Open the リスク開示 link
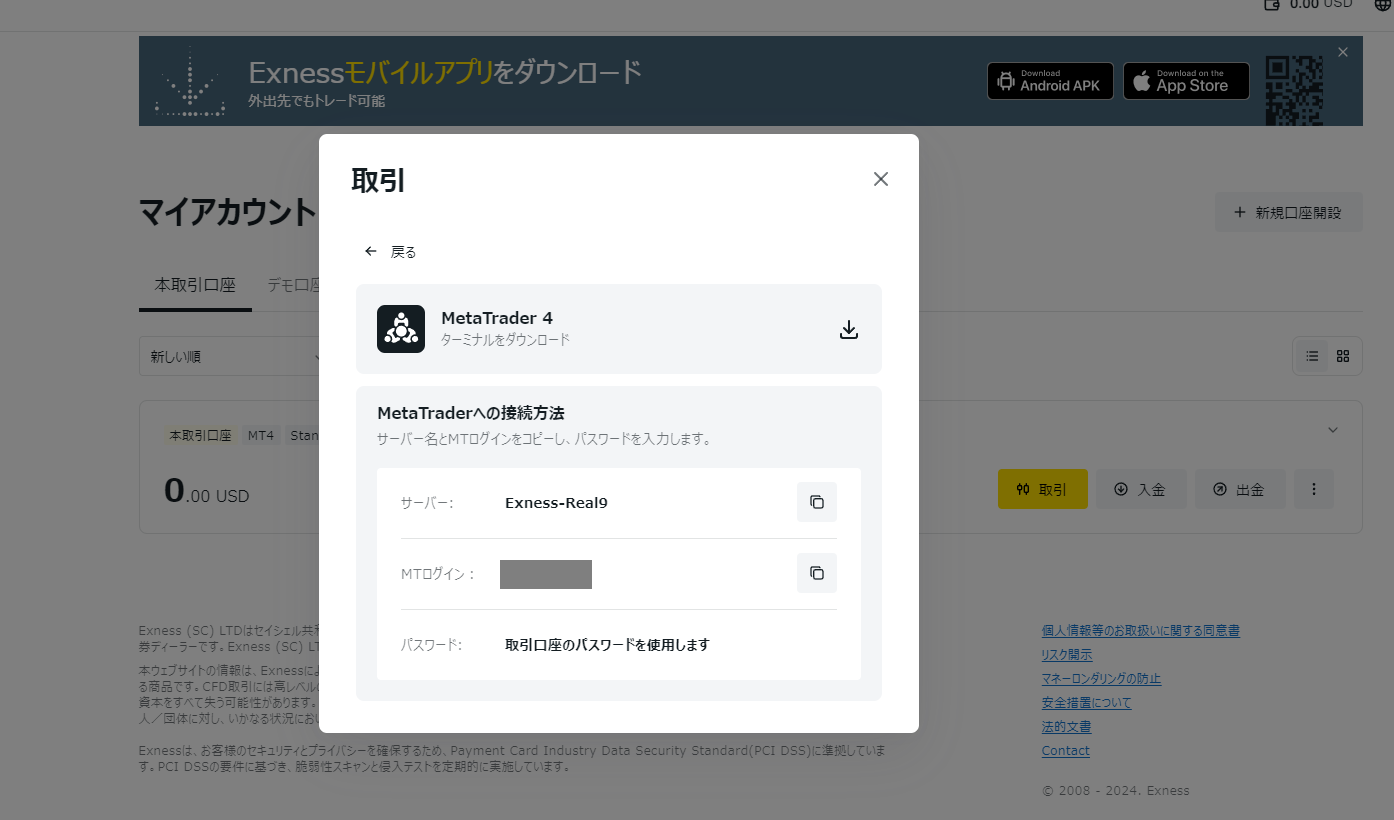The width and height of the screenshot is (1394, 820). point(1066,655)
